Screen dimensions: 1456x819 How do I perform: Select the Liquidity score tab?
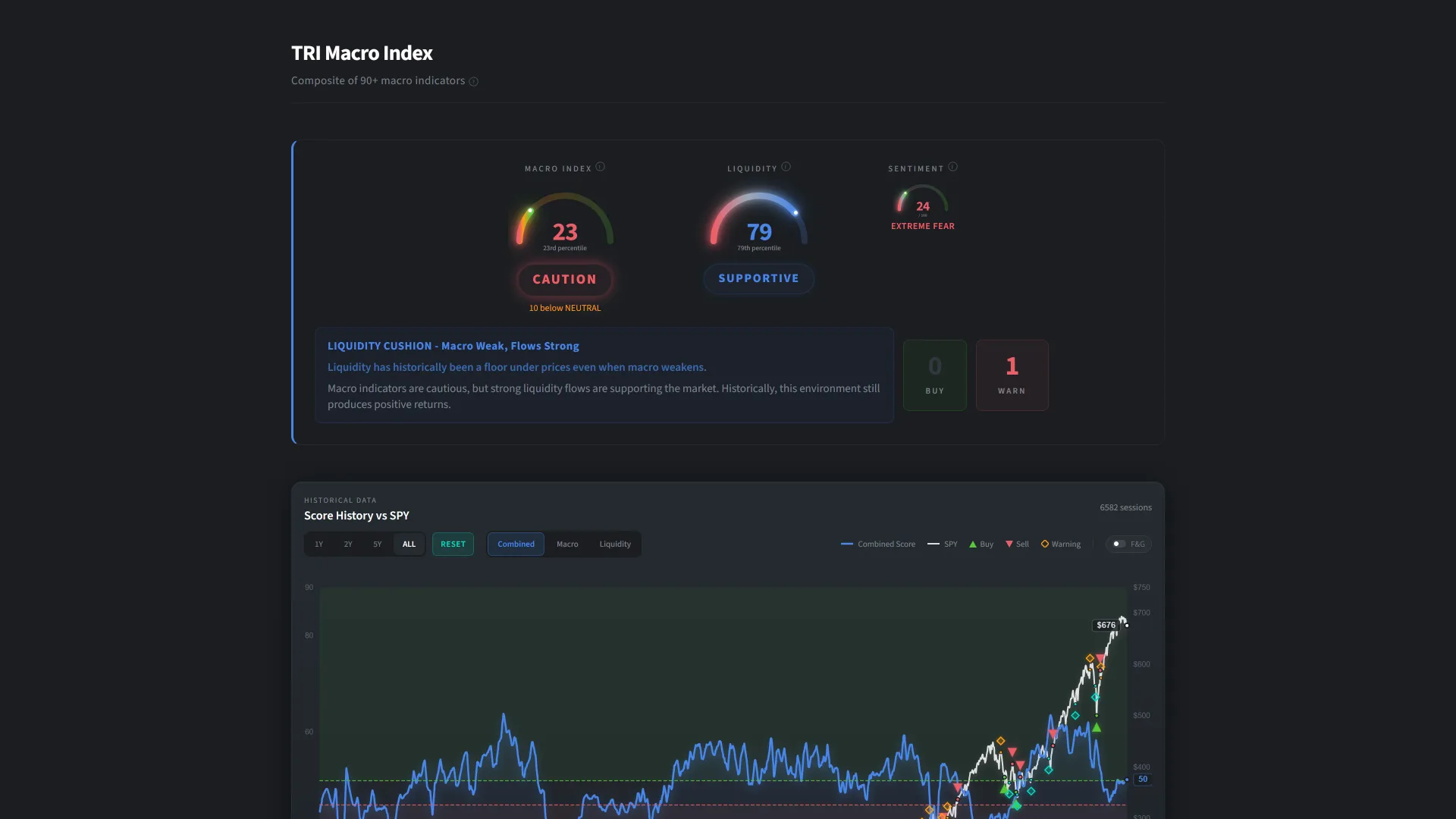coord(615,544)
